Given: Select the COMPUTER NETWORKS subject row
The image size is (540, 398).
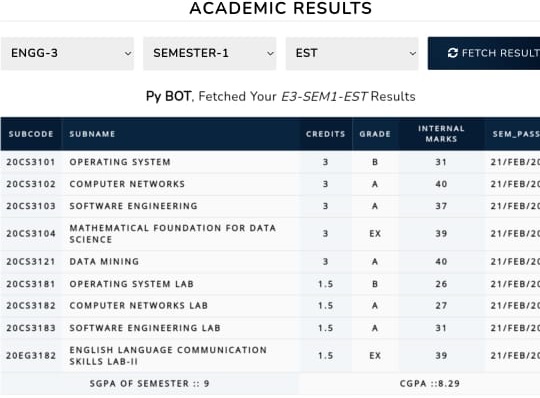Looking at the screenshot, I should point(270,184).
